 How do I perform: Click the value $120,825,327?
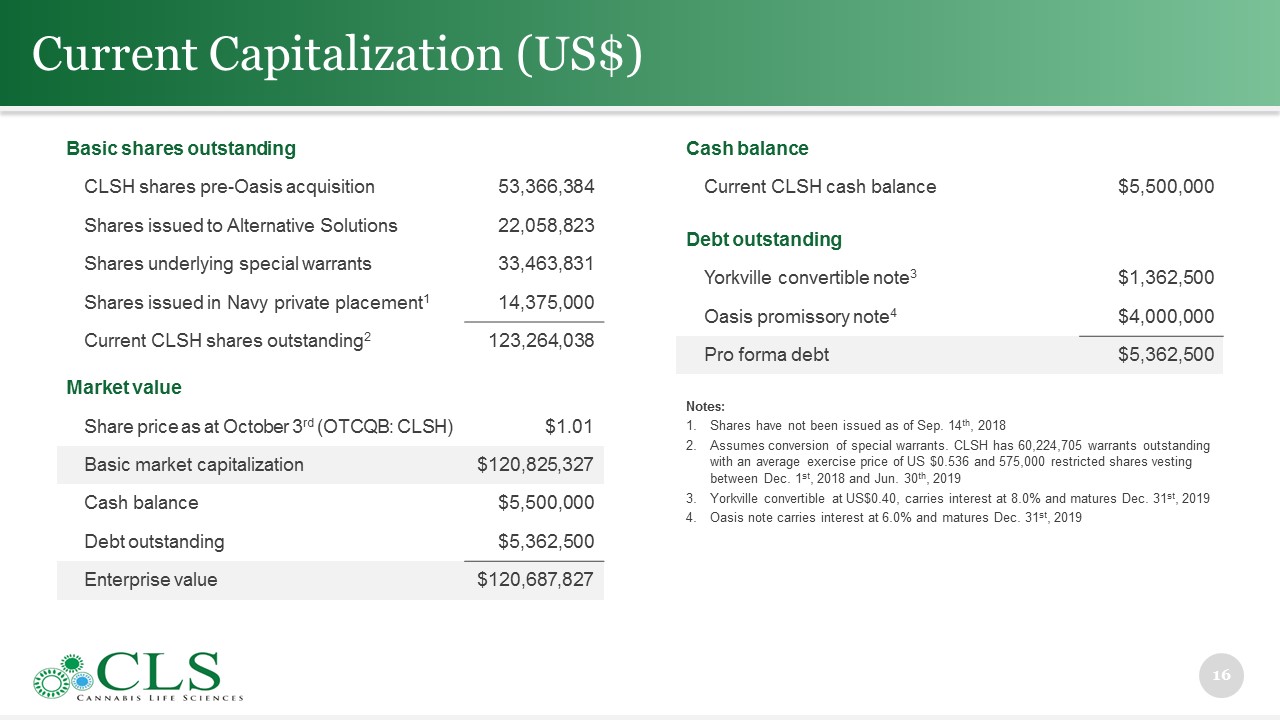point(536,464)
